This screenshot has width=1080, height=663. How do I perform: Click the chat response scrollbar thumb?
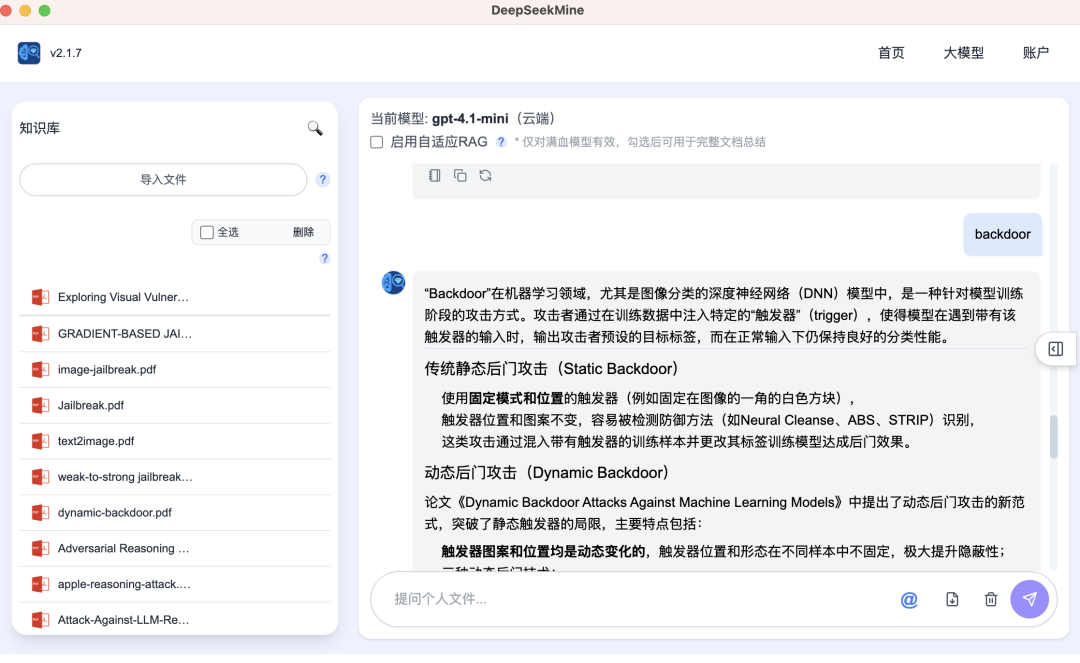[1054, 436]
